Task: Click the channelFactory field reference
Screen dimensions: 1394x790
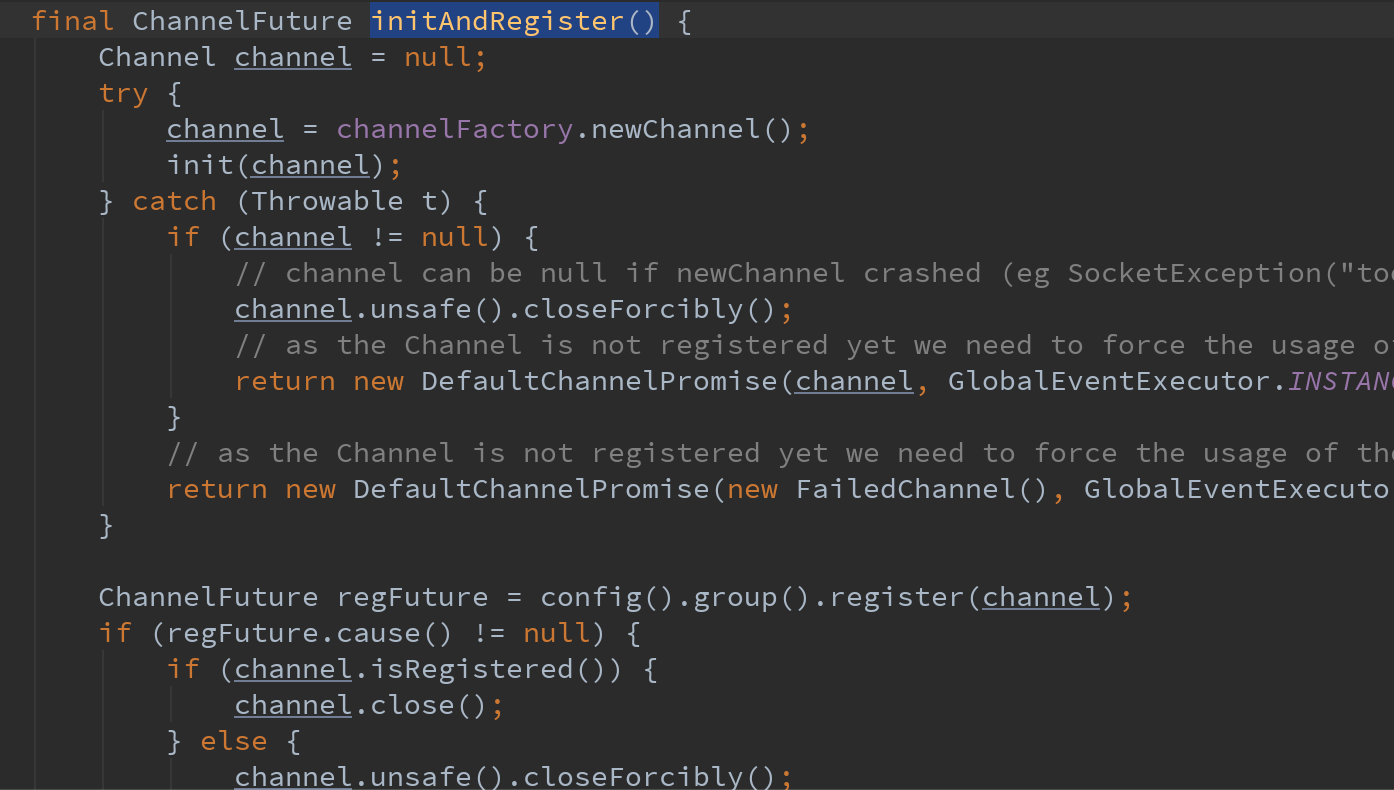Action: tap(455, 129)
